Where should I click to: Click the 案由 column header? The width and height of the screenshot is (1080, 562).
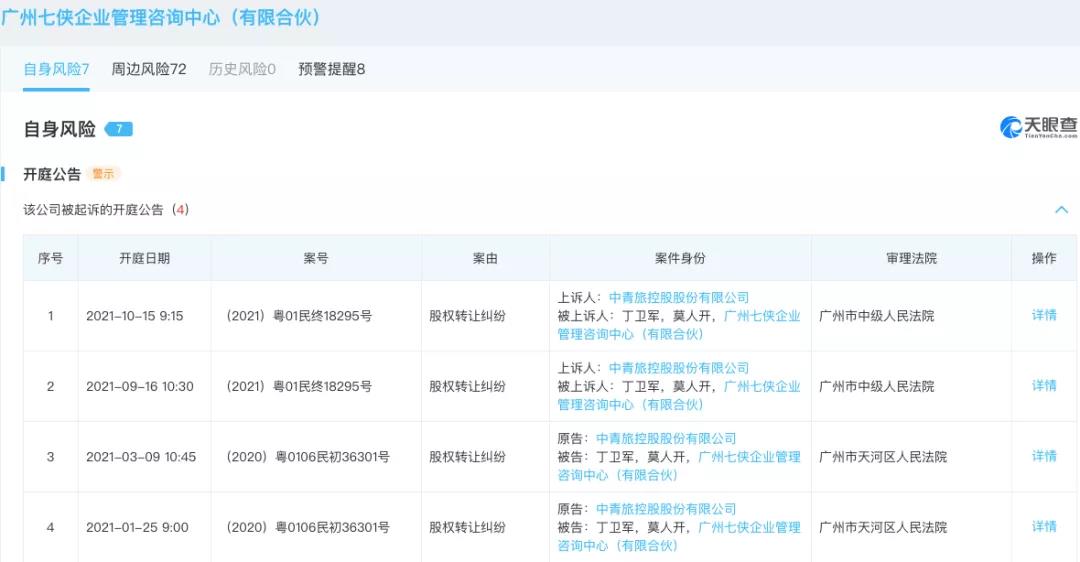point(485,258)
